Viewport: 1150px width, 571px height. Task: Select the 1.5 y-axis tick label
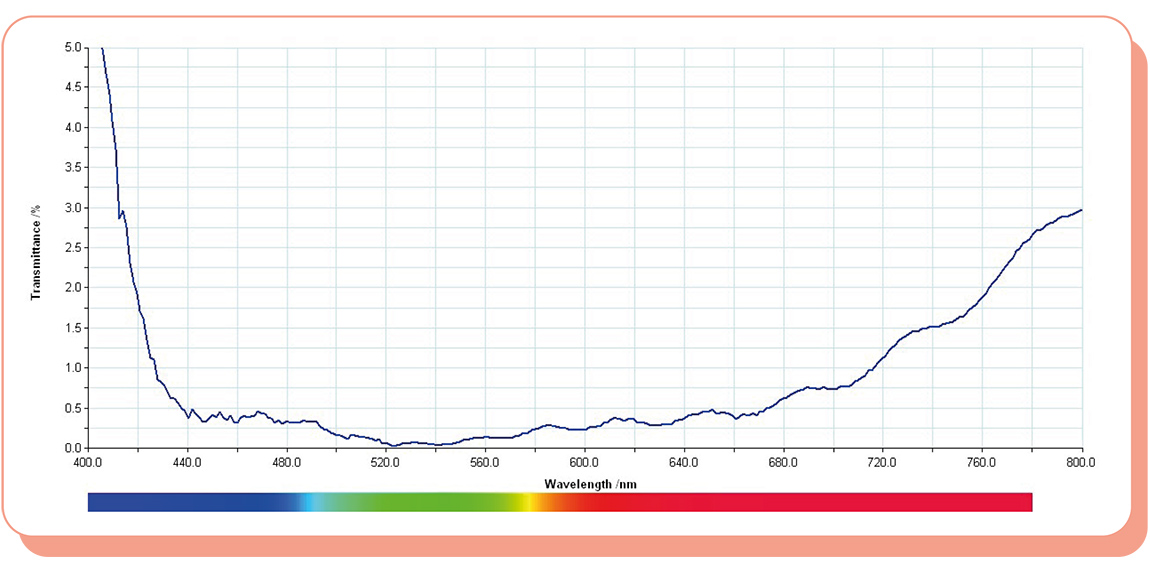[x=72, y=328]
